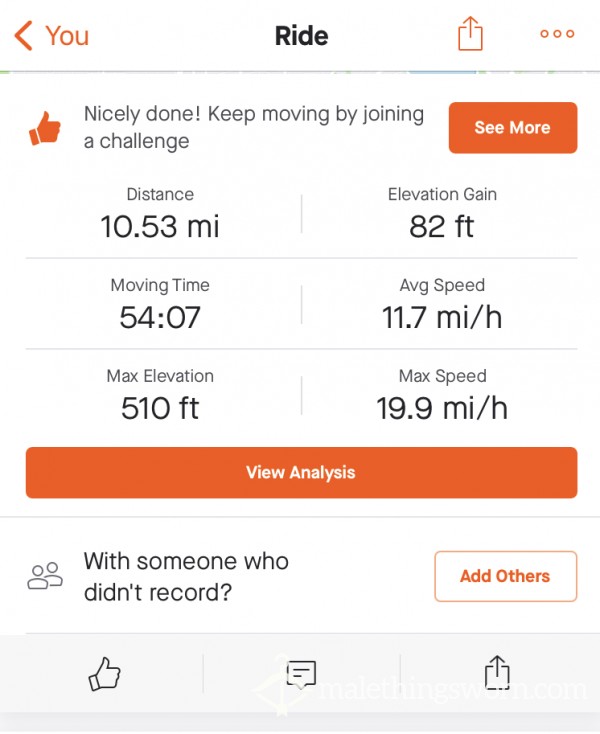The width and height of the screenshot is (600, 734).
Task: Select the Max Elevation 510 ft stat
Action: [160, 396]
